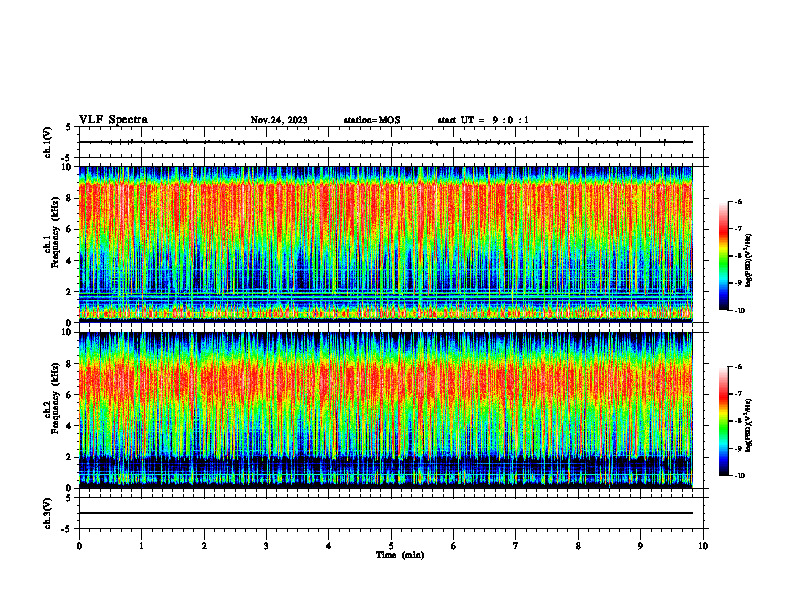792x612 pixels.
Task: Click the "ch.3(V)" axis label
Action: [x=48, y=513]
